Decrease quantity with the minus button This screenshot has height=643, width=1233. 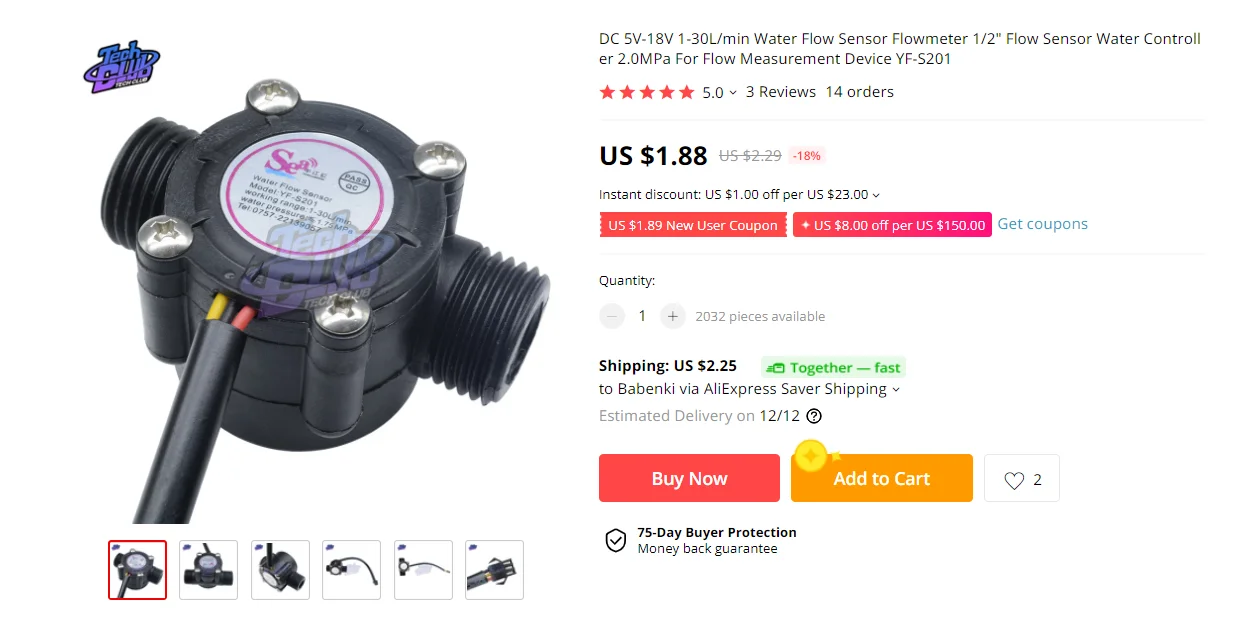[x=612, y=316]
